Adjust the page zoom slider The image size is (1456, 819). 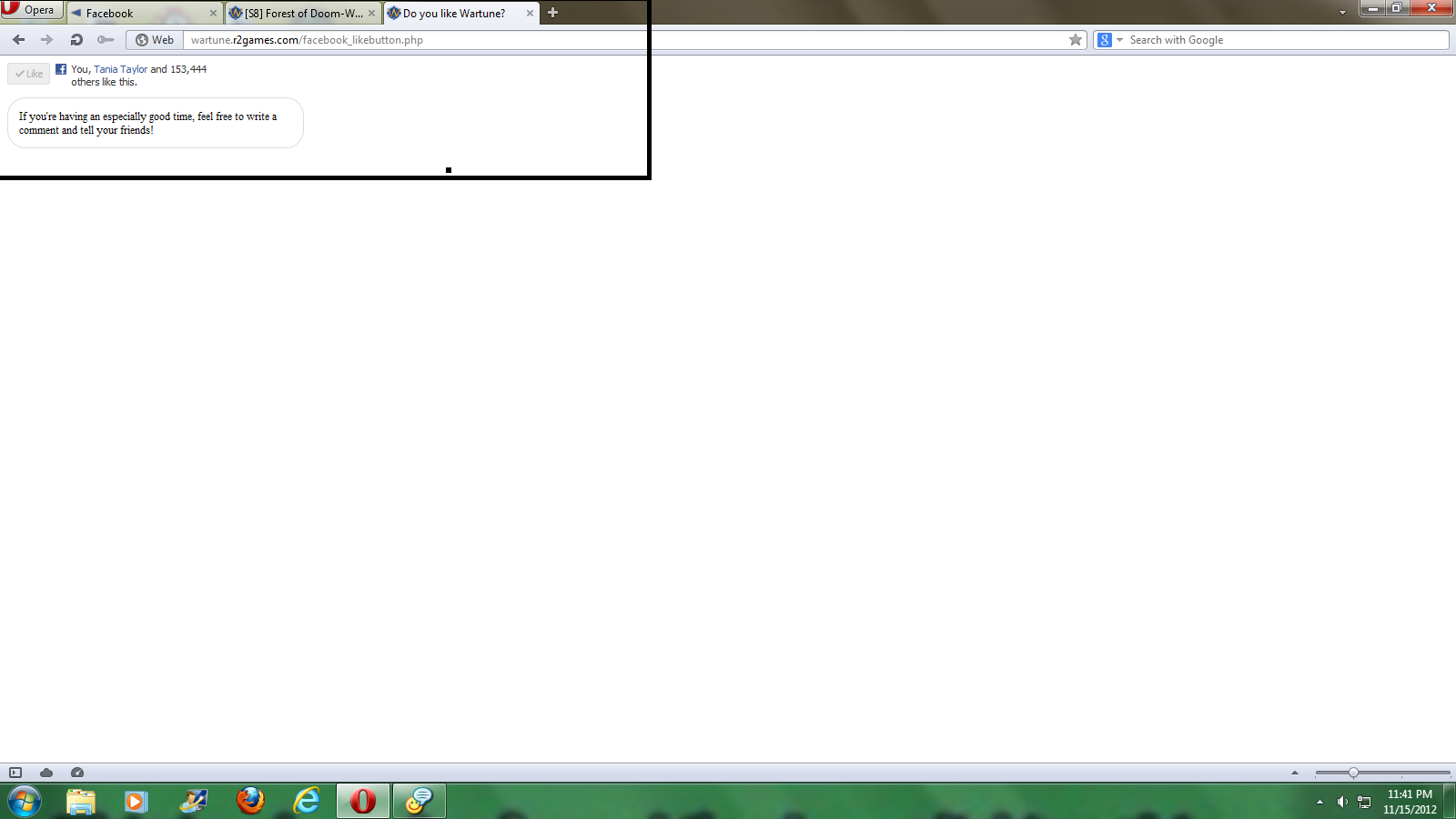(1353, 773)
